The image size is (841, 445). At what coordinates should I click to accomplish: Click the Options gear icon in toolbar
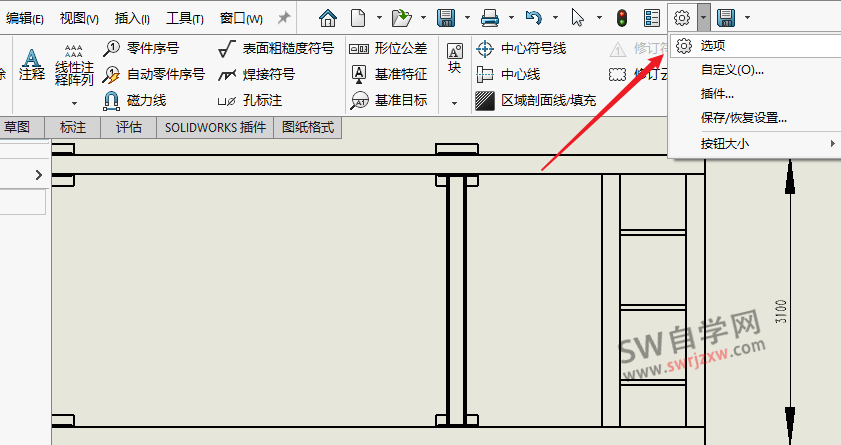(682, 18)
